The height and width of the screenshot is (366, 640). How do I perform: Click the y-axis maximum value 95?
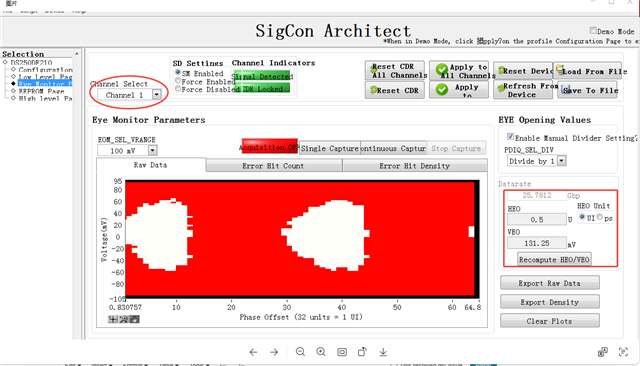coord(118,181)
